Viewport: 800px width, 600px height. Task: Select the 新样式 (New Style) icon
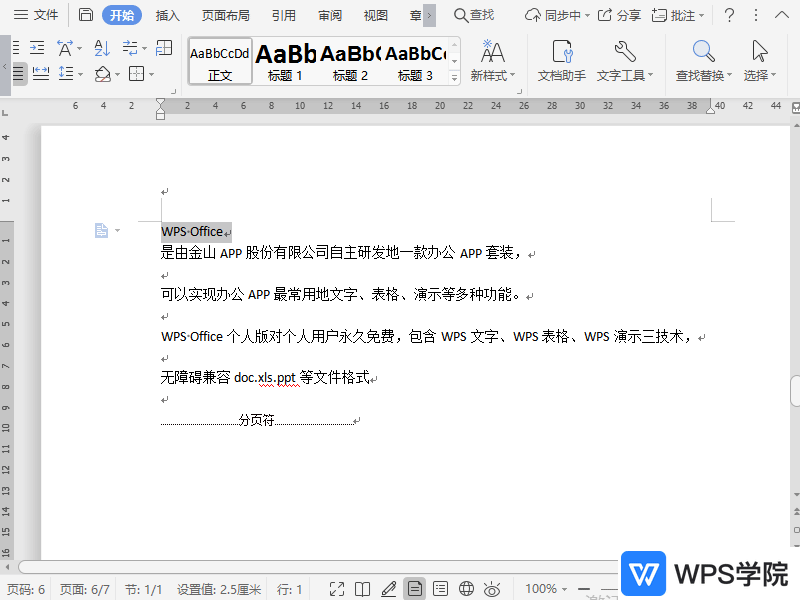click(x=493, y=60)
